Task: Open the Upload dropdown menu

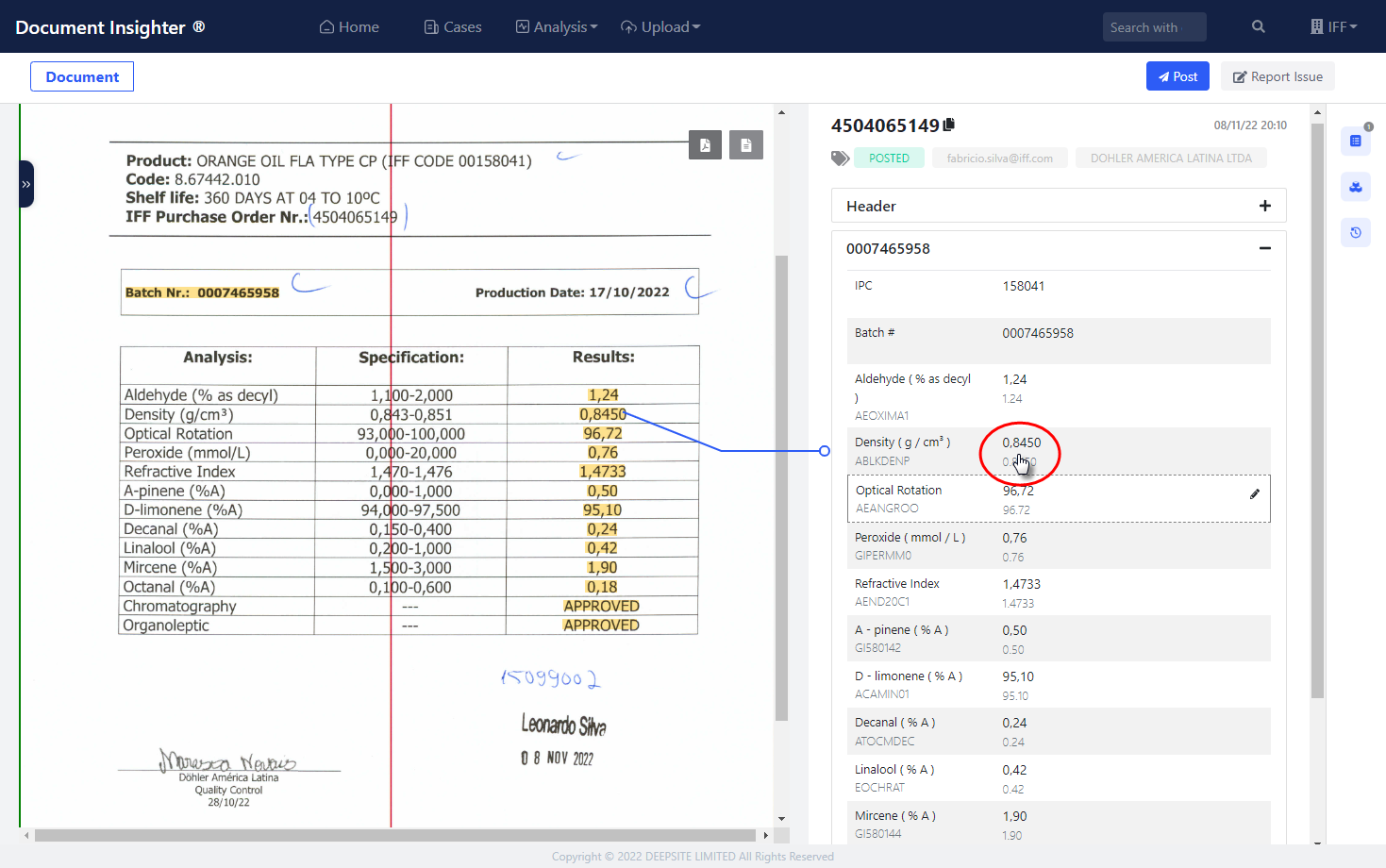Action: click(660, 27)
